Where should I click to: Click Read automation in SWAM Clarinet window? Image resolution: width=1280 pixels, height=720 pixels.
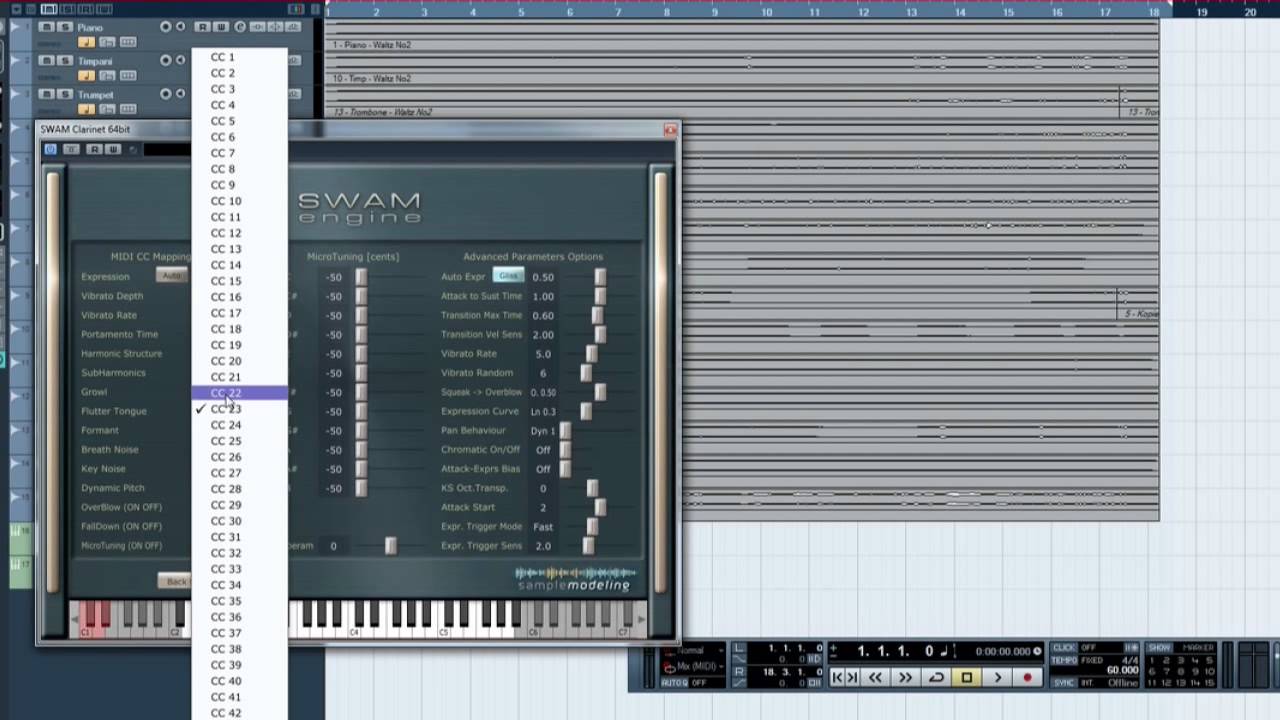tap(94, 149)
